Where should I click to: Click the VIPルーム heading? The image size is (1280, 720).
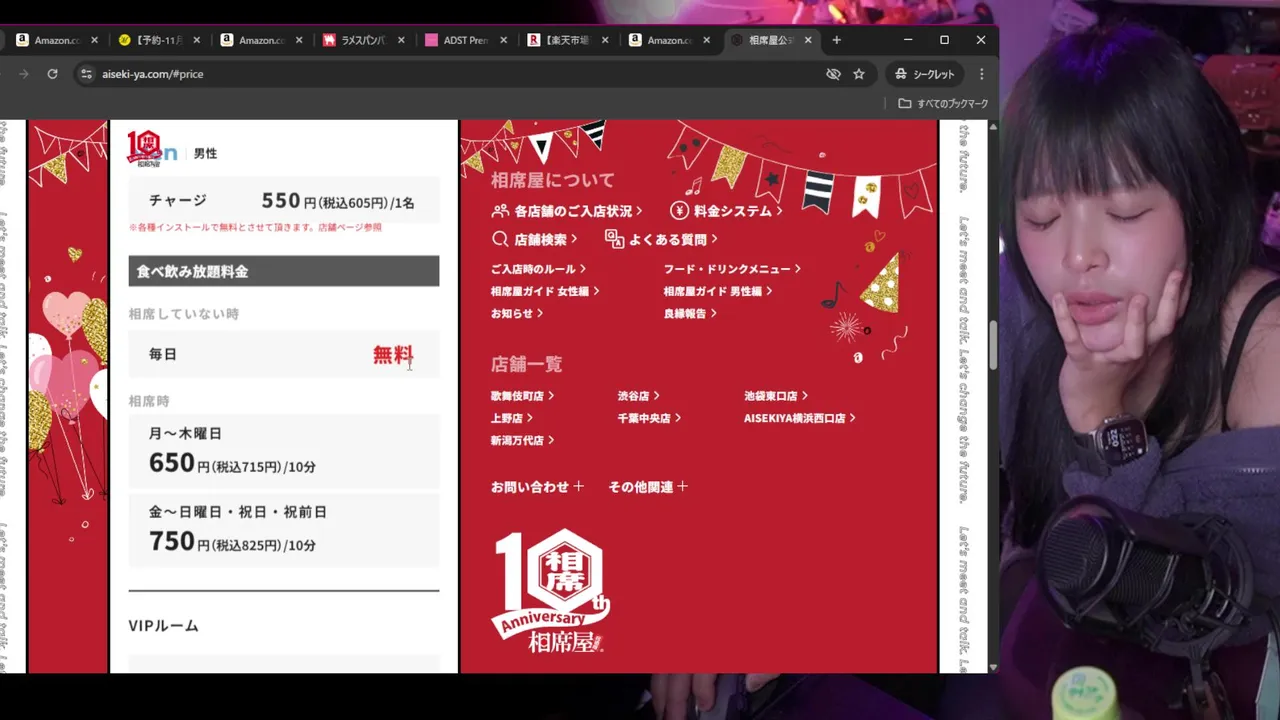pyautogui.click(x=164, y=626)
